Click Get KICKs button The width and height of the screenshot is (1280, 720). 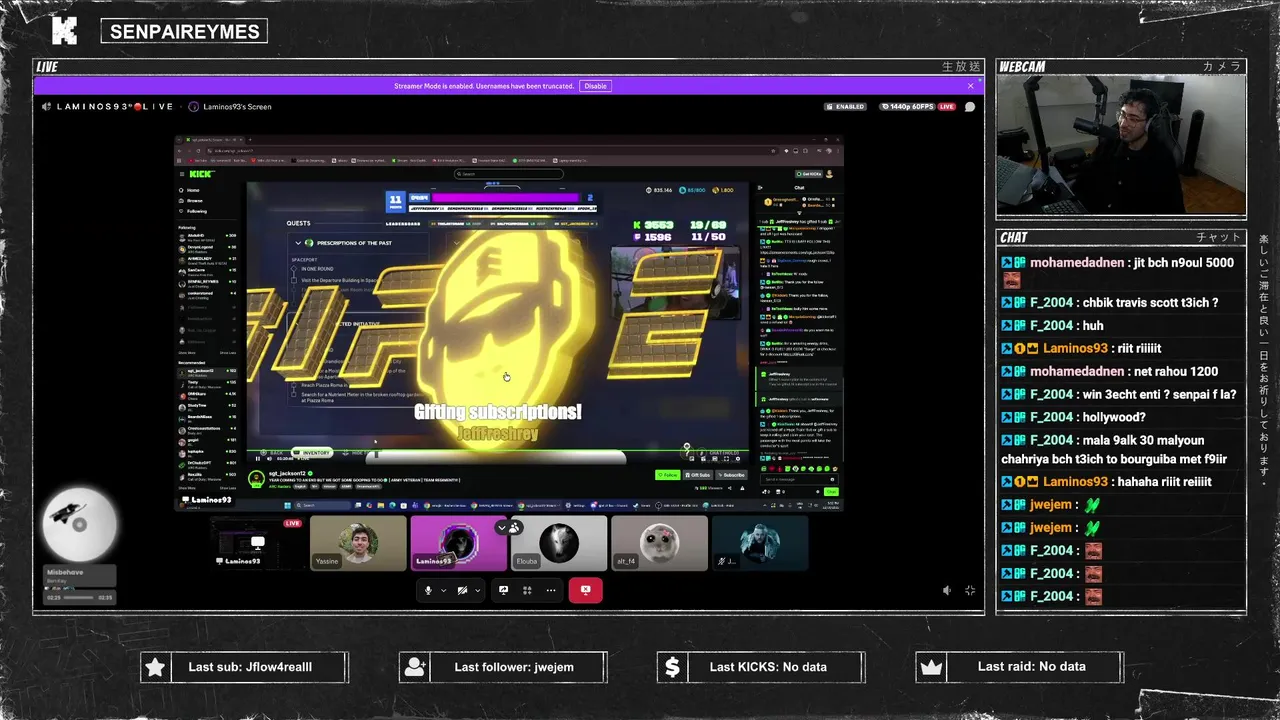809,174
